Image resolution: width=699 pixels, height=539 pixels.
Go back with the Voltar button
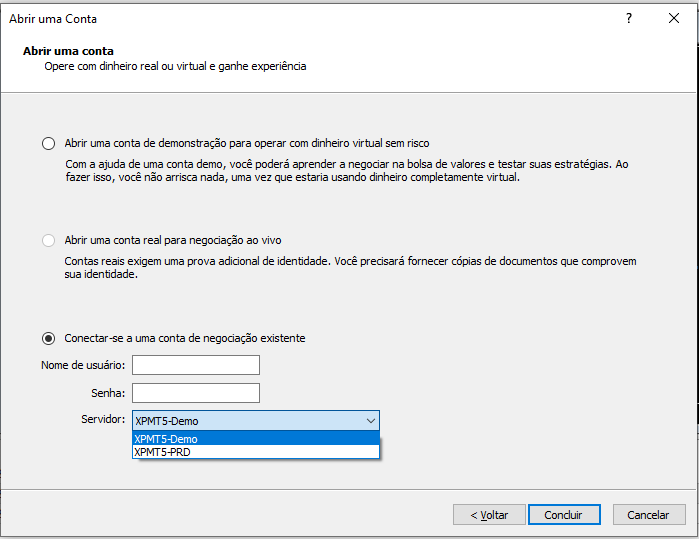tap(488, 515)
